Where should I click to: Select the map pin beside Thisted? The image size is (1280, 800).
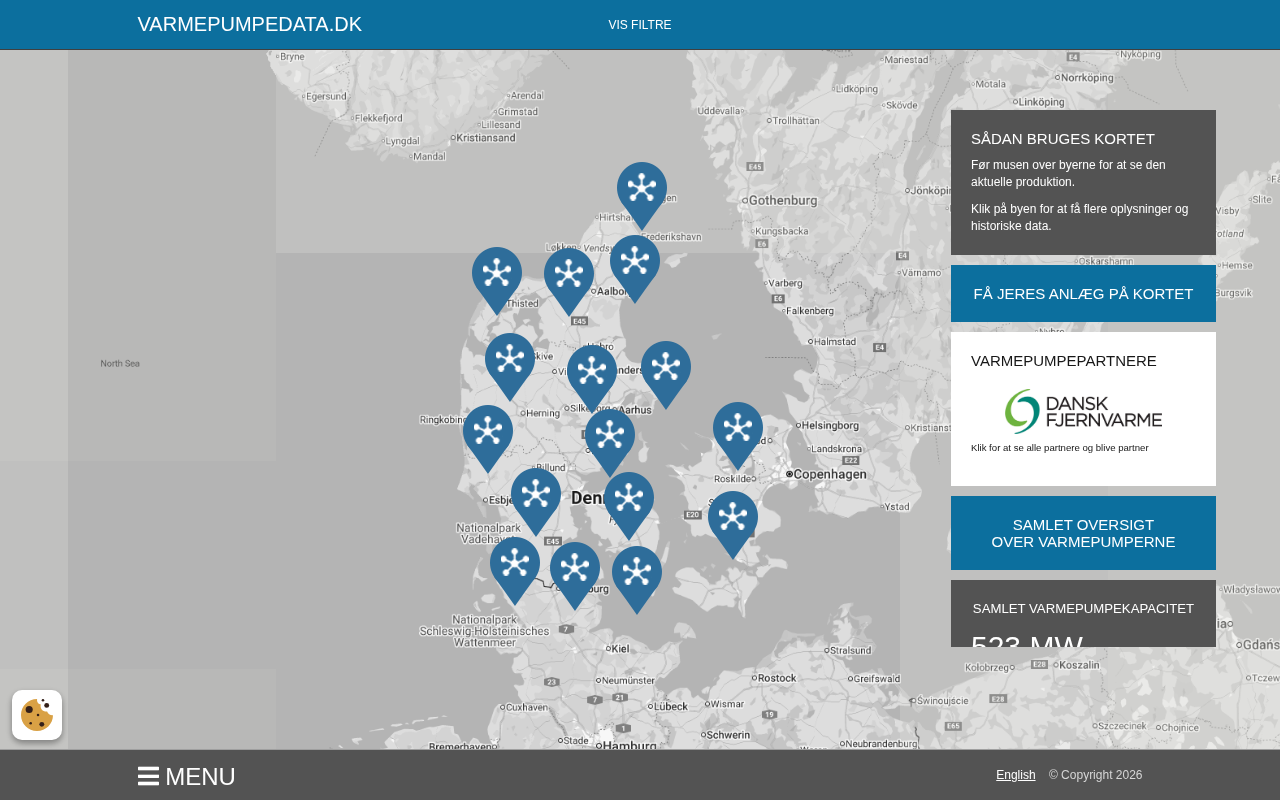[x=497, y=275]
